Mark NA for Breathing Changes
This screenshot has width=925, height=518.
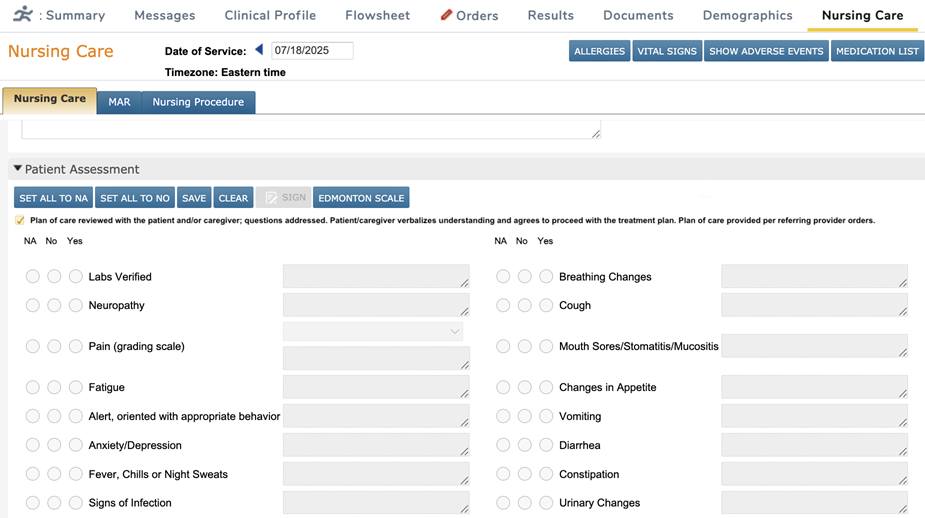pos(503,276)
